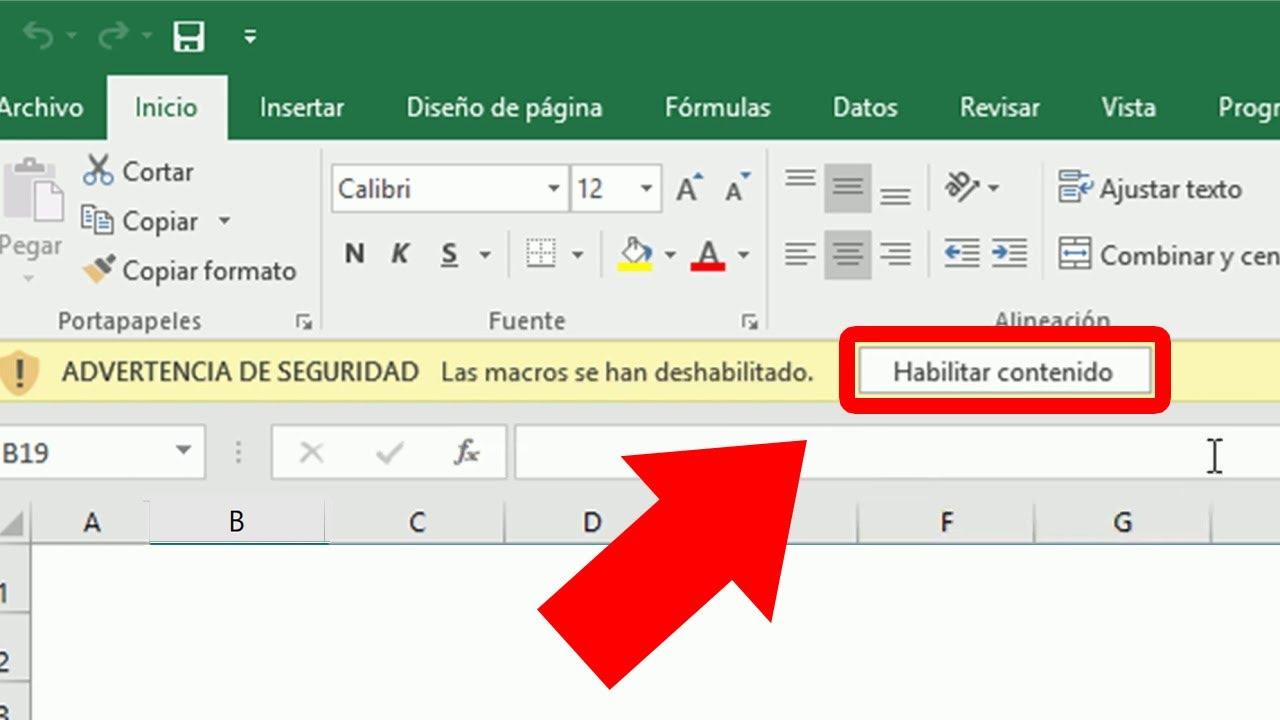Viewport: 1280px width, 720px height.
Task: Open the Calibri font family dropdown
Action: pyautogui.click(x=554, y=188)
